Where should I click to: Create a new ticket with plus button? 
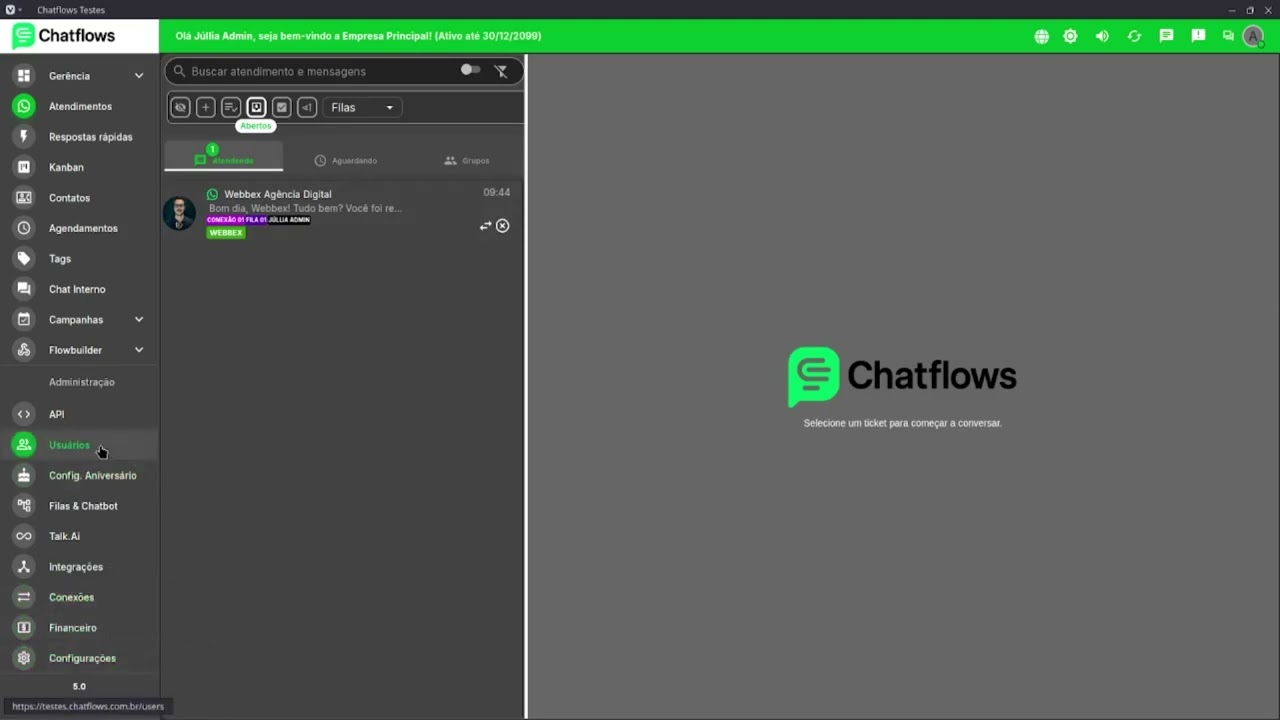click(205, 107)
